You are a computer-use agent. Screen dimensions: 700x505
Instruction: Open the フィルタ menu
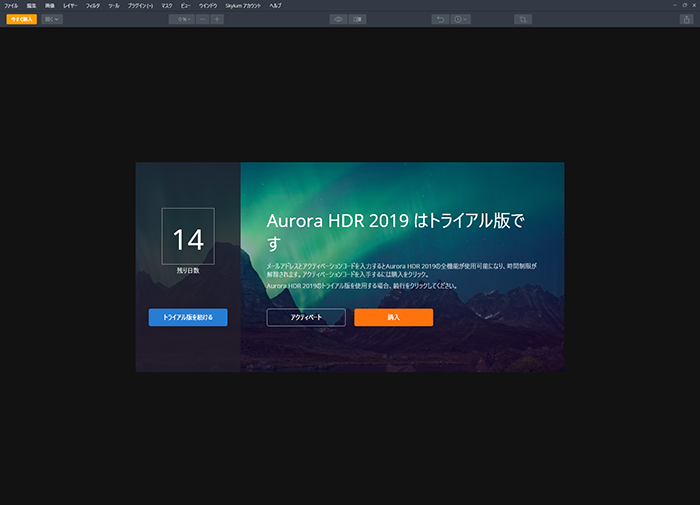93,6
